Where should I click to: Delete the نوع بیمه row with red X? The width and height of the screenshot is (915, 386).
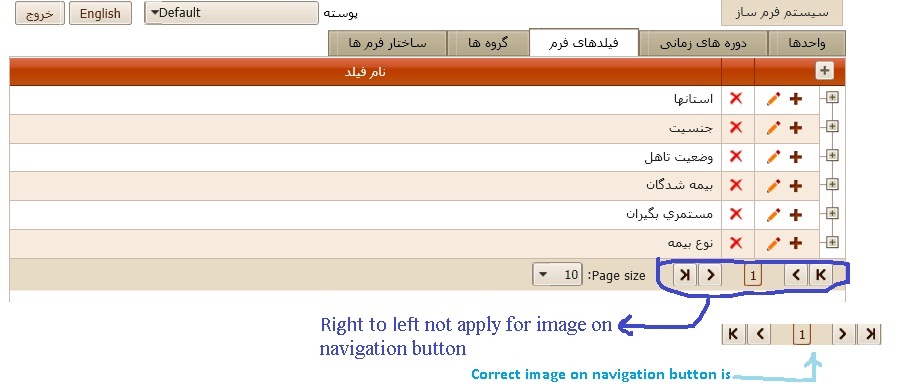(x=736, y=243)
